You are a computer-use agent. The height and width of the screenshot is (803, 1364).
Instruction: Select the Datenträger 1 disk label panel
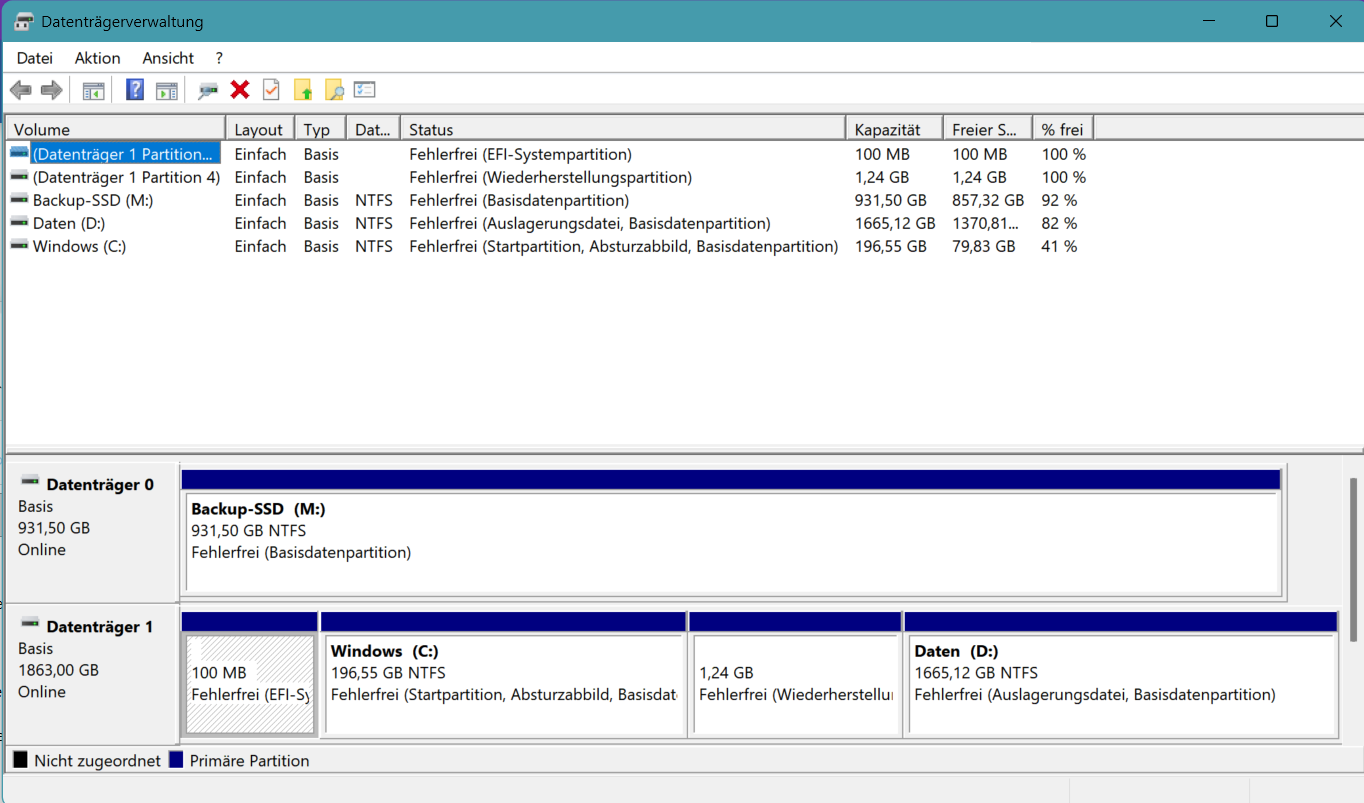click(x=92, y=673)
